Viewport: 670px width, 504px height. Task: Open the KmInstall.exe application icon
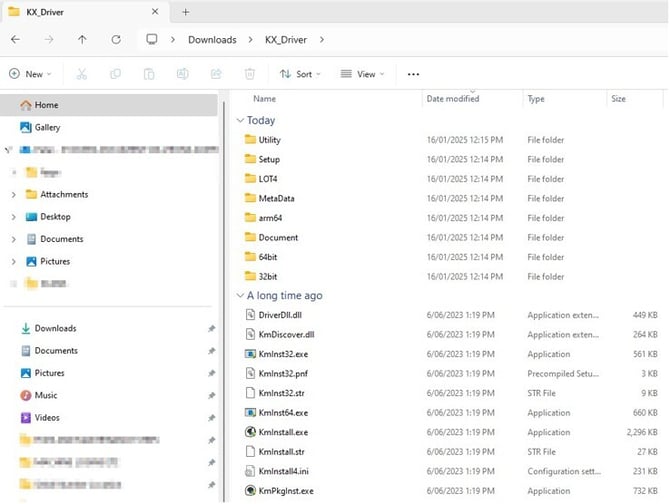[251, 432]
